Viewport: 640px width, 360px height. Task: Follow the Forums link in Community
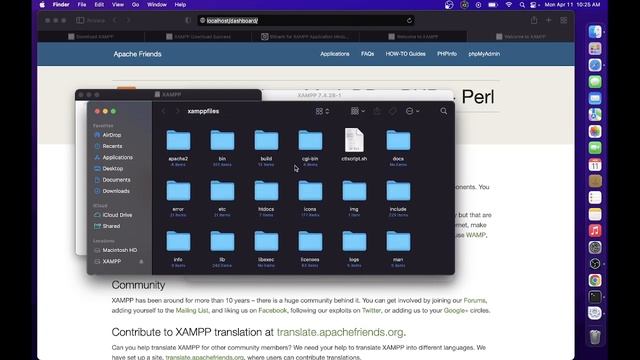[x=474, y=300]
